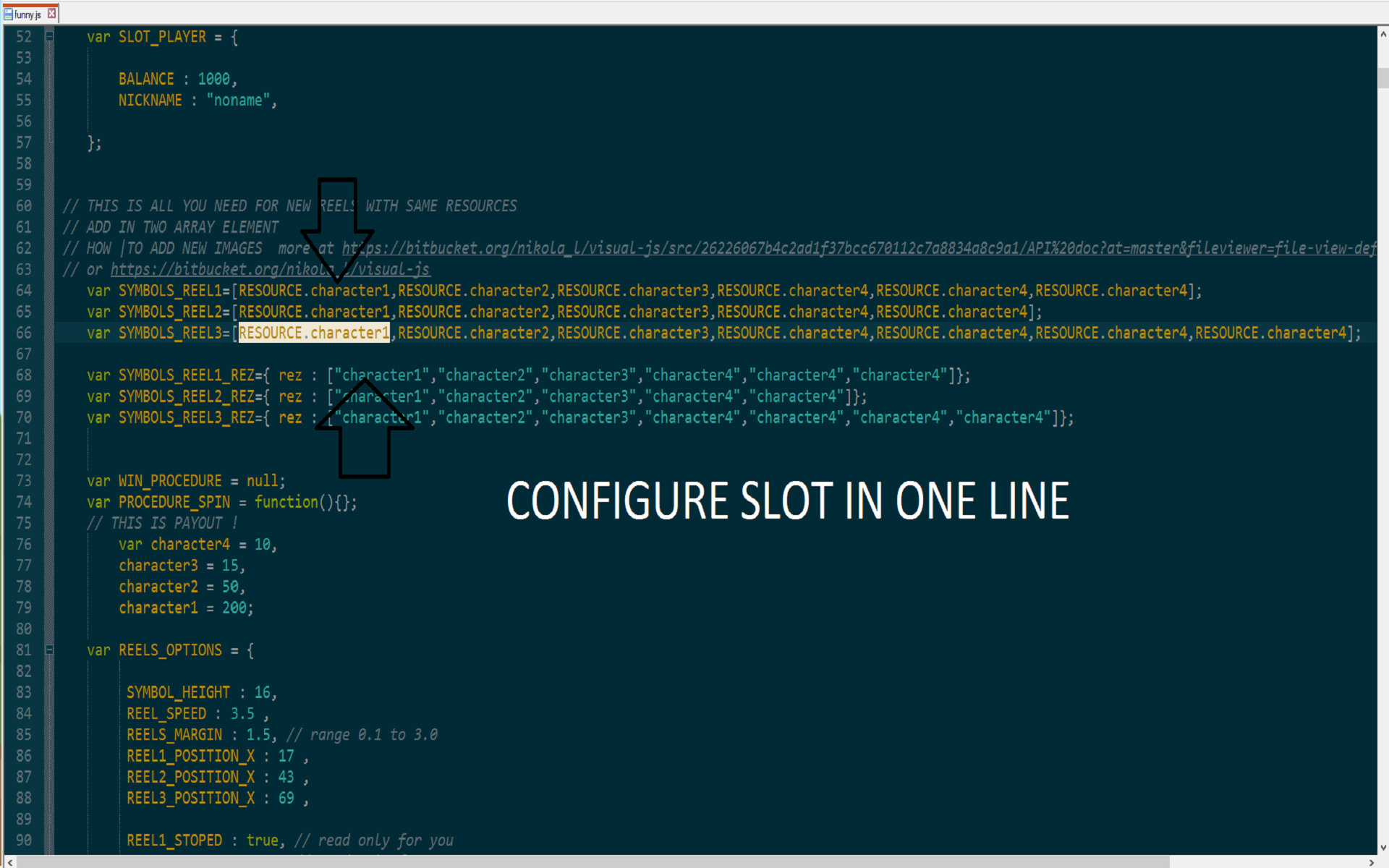Click the character3 = 15 payout value
The height and width of the screenshot is (868, 1389).
point(230,566)
